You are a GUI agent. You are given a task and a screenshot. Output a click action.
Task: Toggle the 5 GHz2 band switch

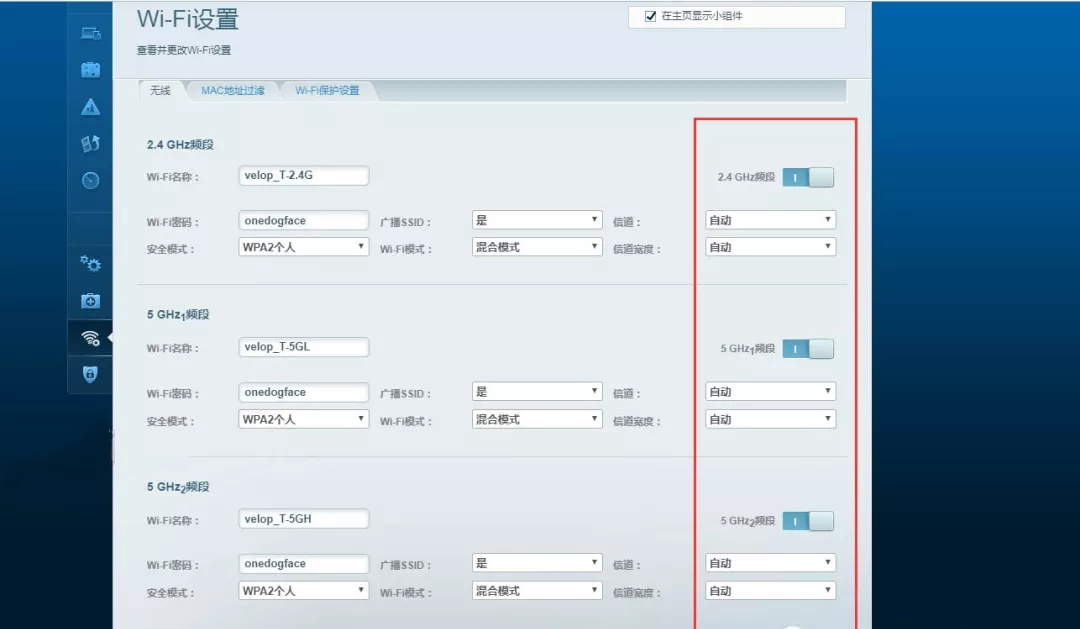[808, 521]
